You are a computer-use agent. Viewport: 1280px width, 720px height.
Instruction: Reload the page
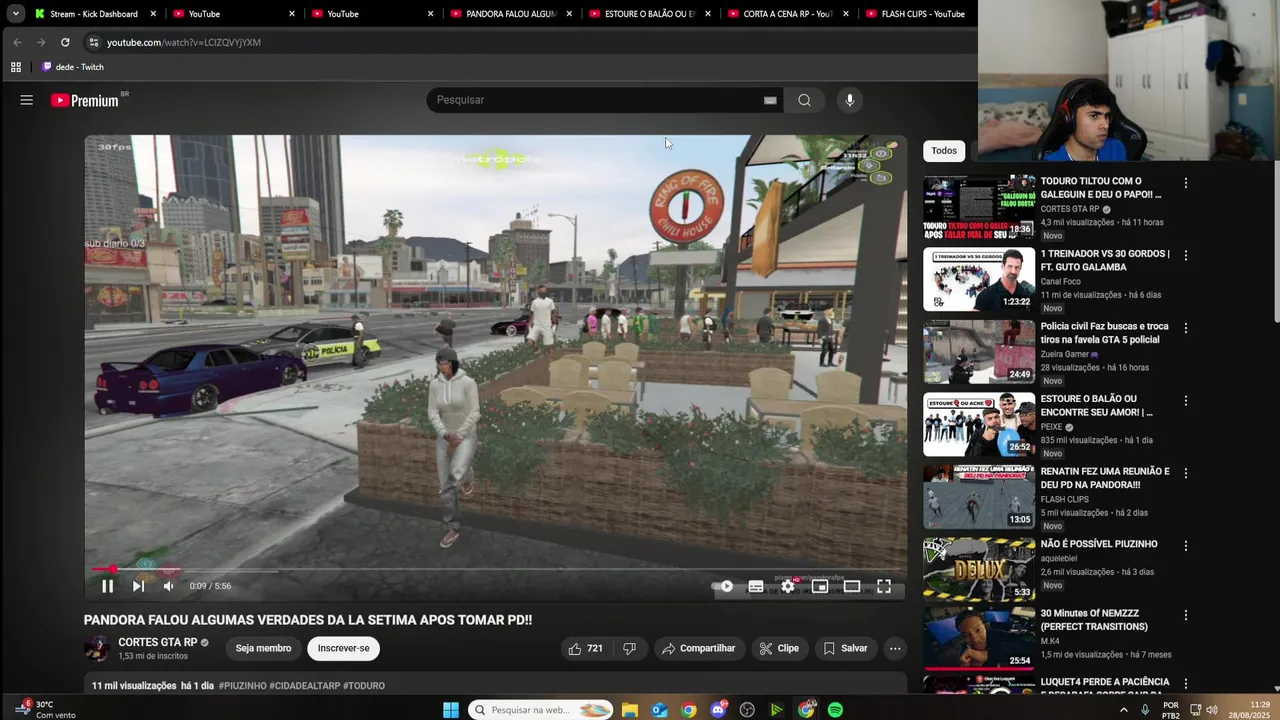pos(65,42)
